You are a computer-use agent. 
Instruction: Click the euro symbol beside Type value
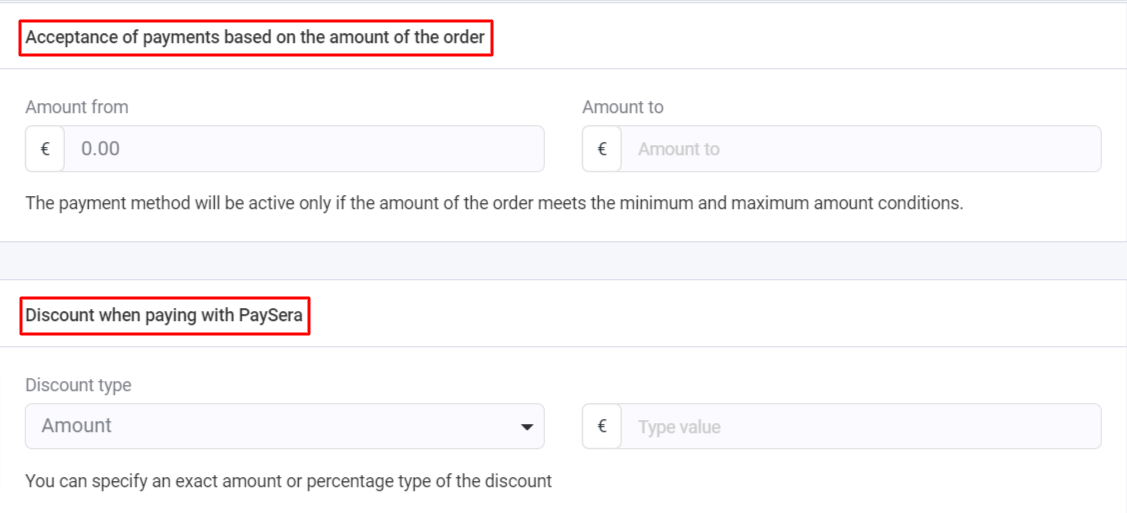tap(602, 427)
